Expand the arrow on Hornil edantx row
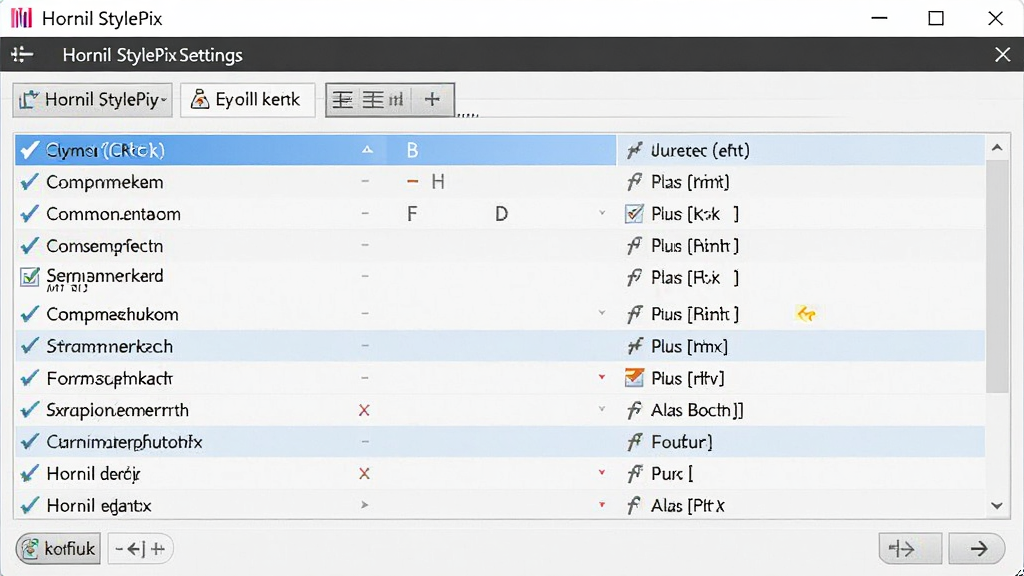Screen dimensions: 1024x576 365,505
